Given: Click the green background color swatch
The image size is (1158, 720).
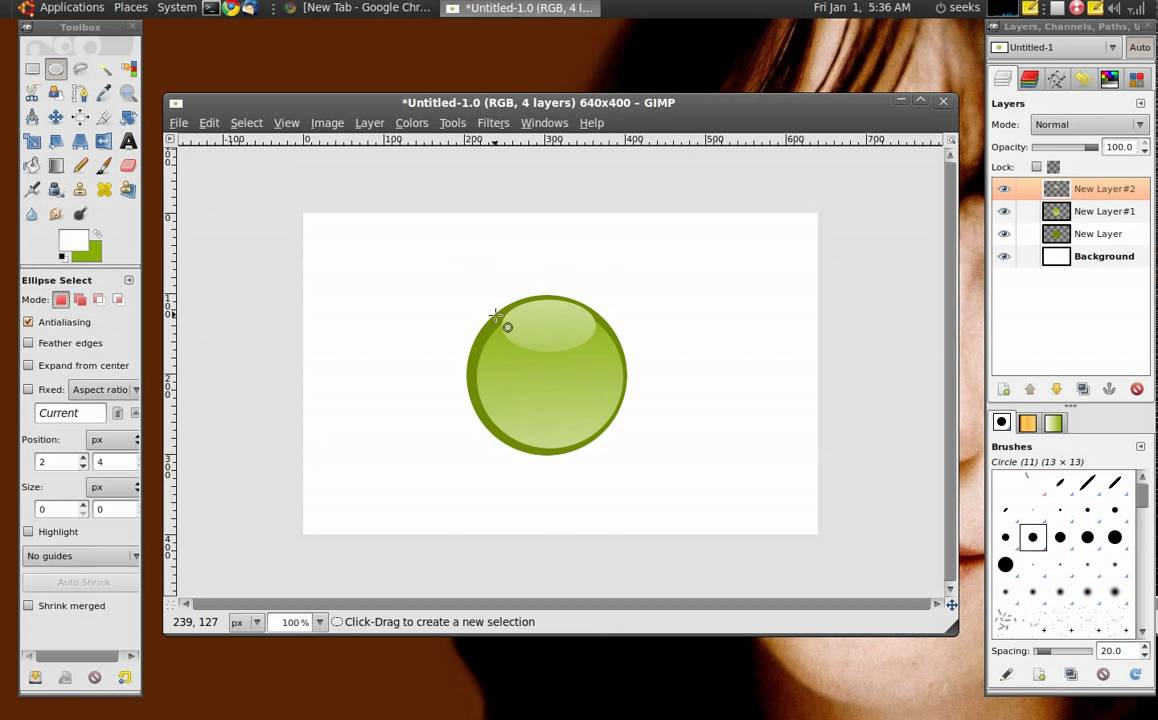Looking at the screenshot, I should [92, 253].
